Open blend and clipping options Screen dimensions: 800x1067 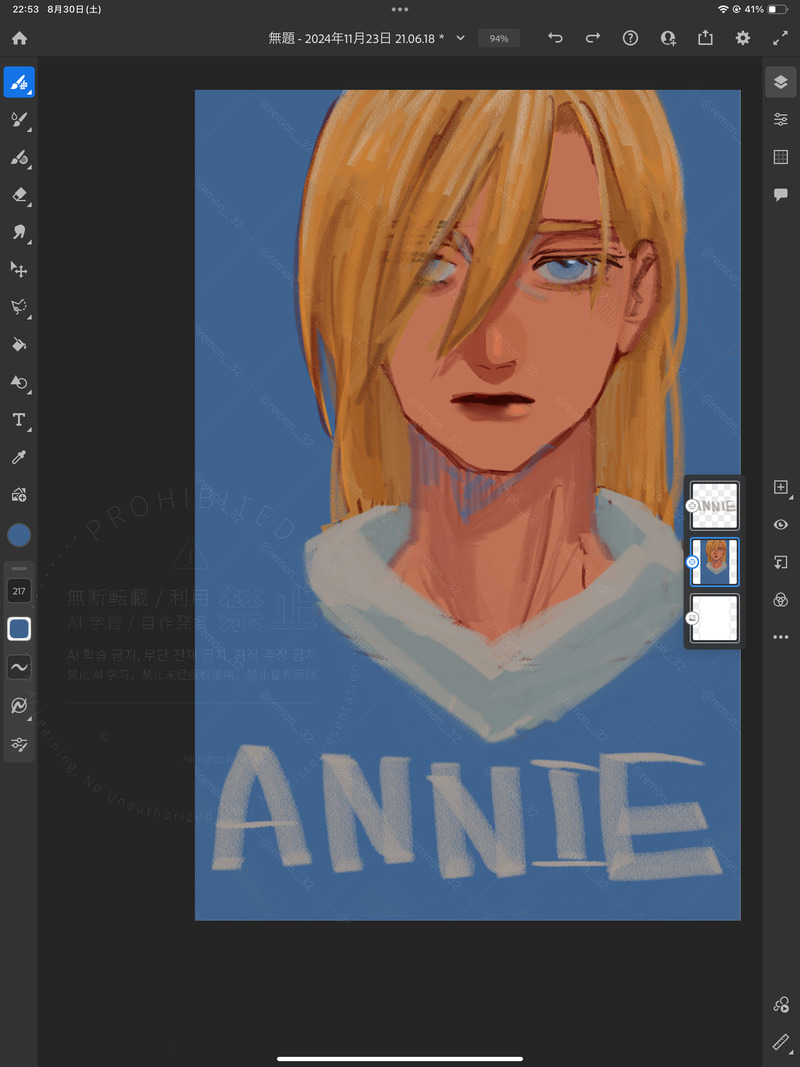781,600
